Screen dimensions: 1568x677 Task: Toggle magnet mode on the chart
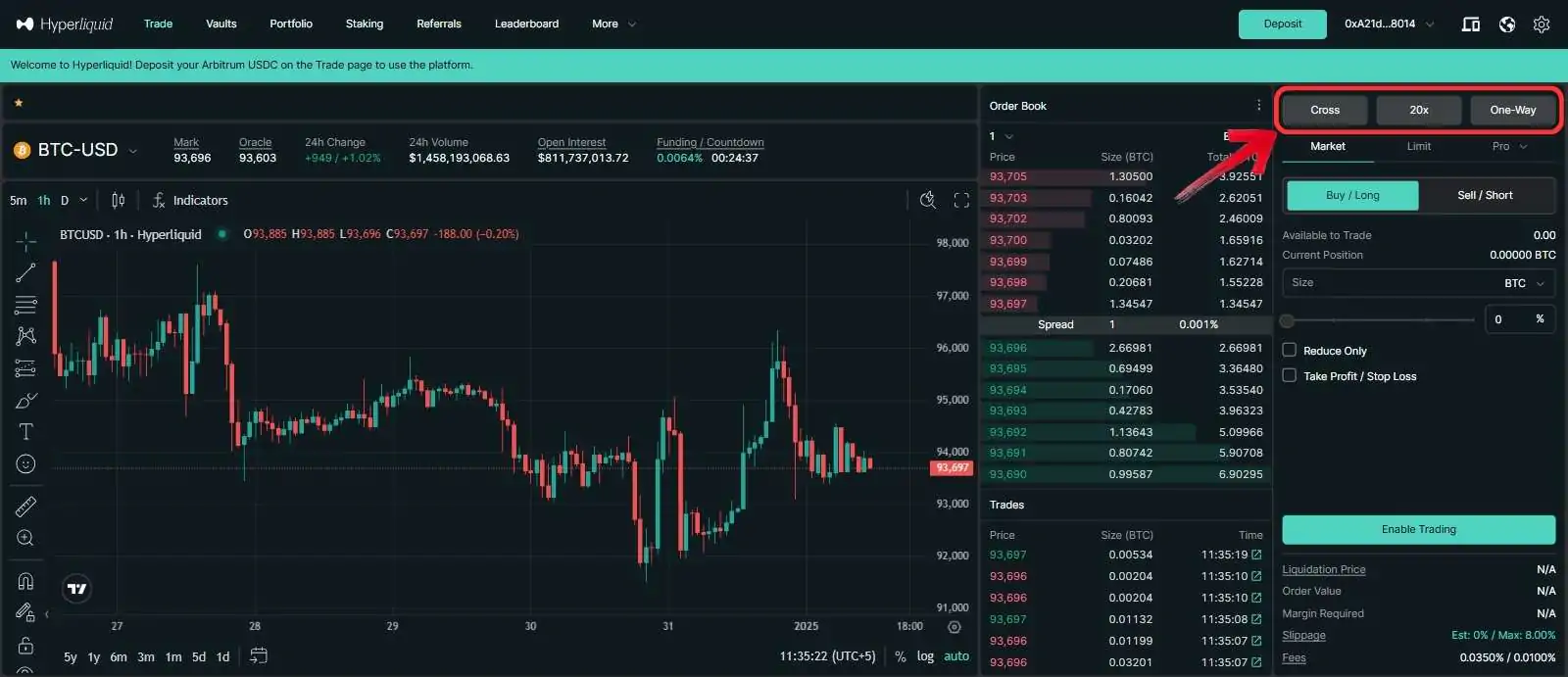(x=26, y=581)
